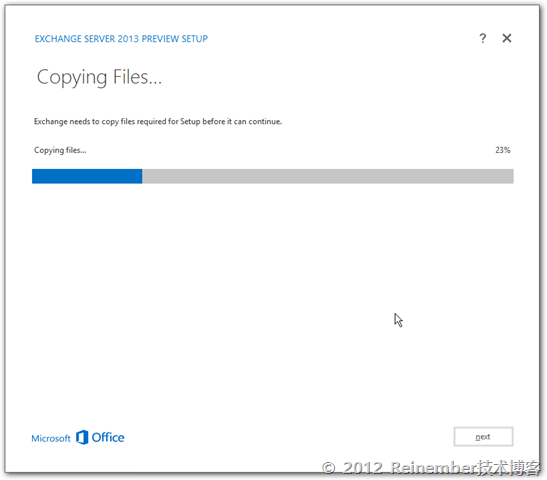
Task: Click the 23% progress value
Action: tap(503, 150)
